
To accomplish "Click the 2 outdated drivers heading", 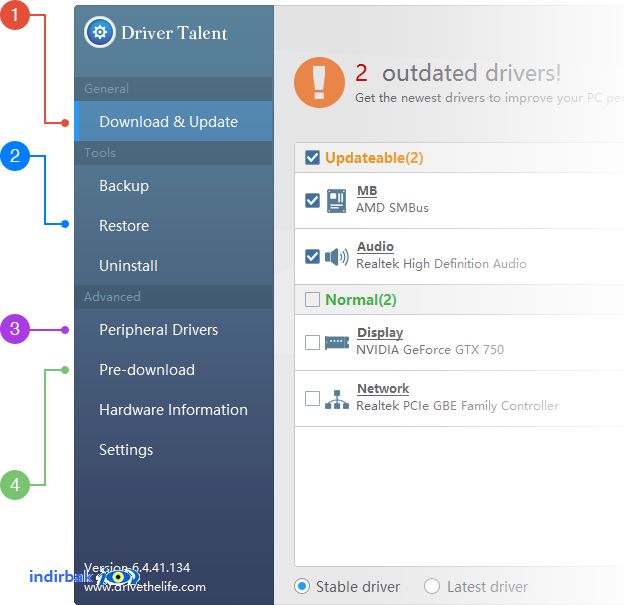I will 458,73.
